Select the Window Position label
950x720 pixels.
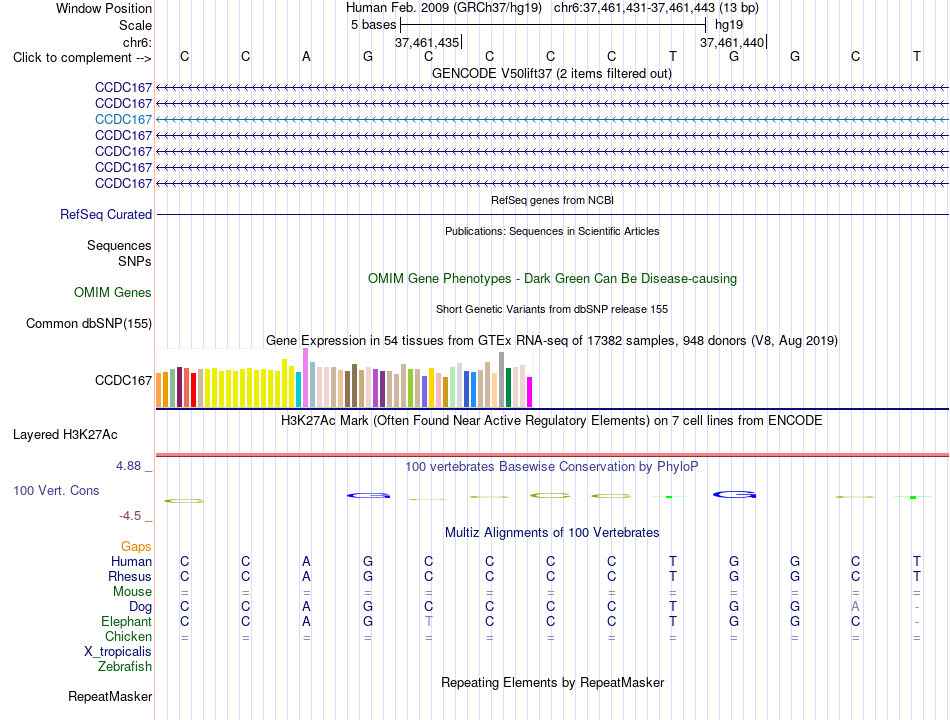104,8
